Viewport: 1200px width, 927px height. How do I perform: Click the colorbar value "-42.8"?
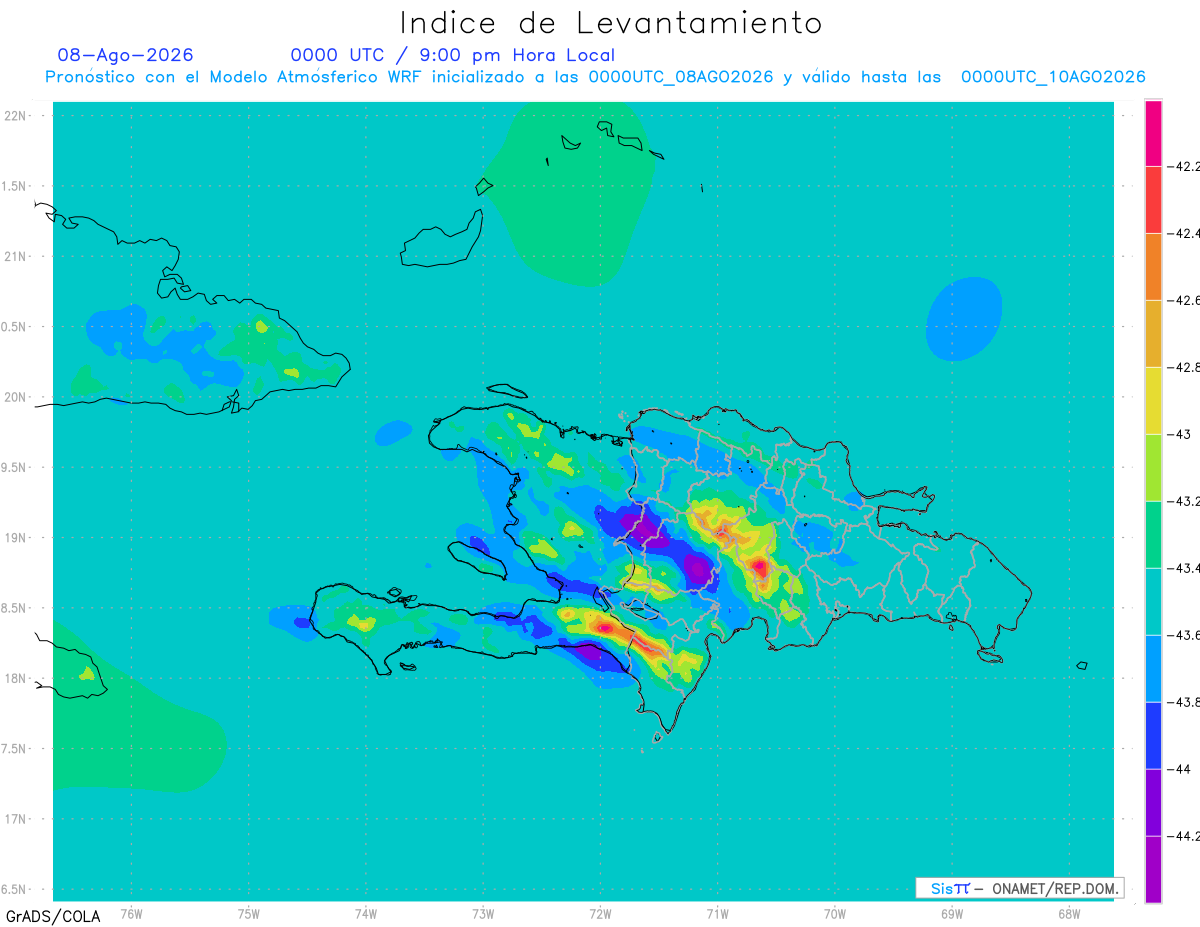click(x=1185, y=367)
